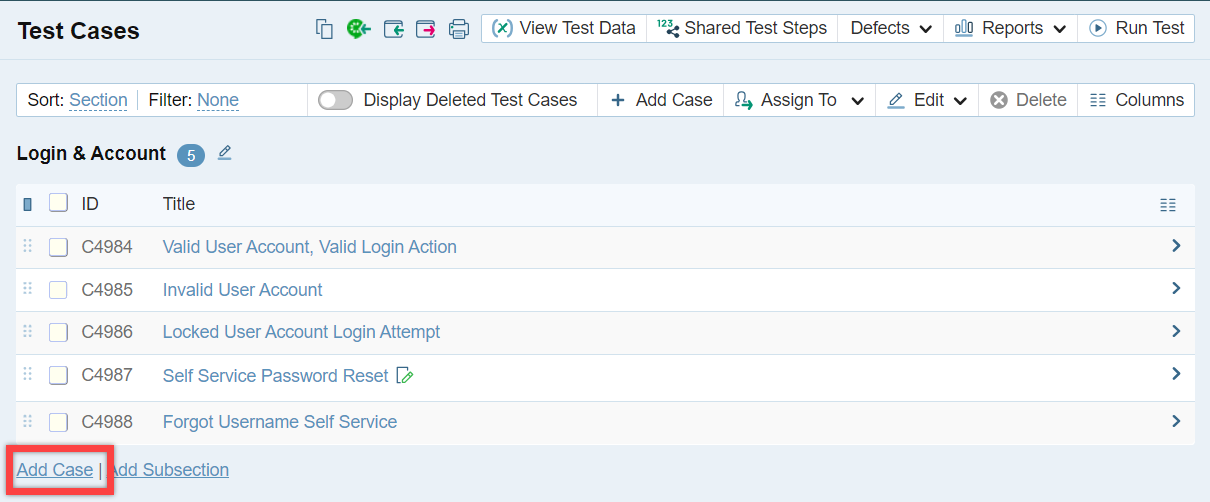Click the Add Subsection link
Screen dimensions: 1210x502
tap(169, 470)
